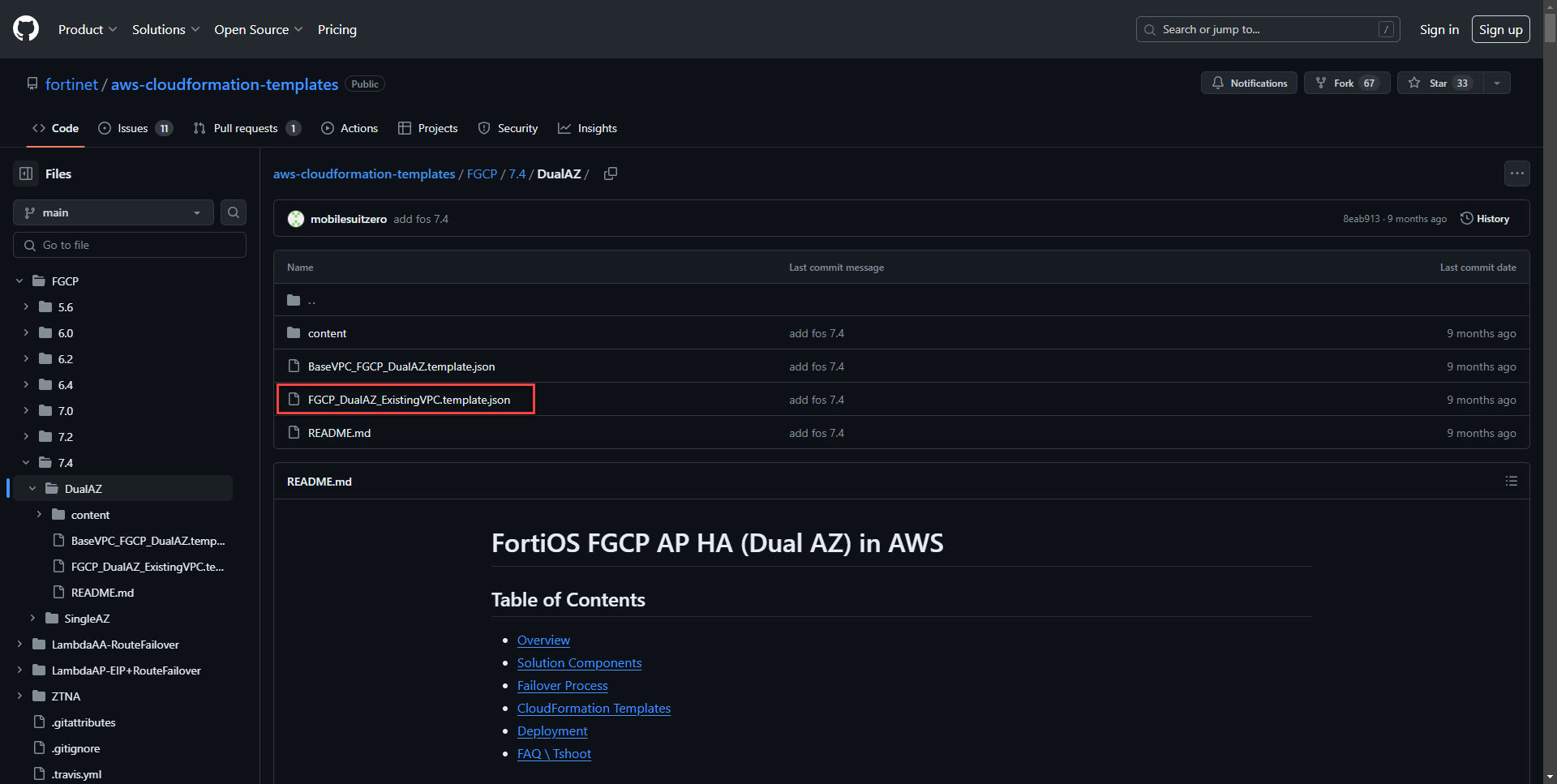Expand the 7.2 folder in tree
Screen dimensions: 1557x784
[x=26, y=437]
